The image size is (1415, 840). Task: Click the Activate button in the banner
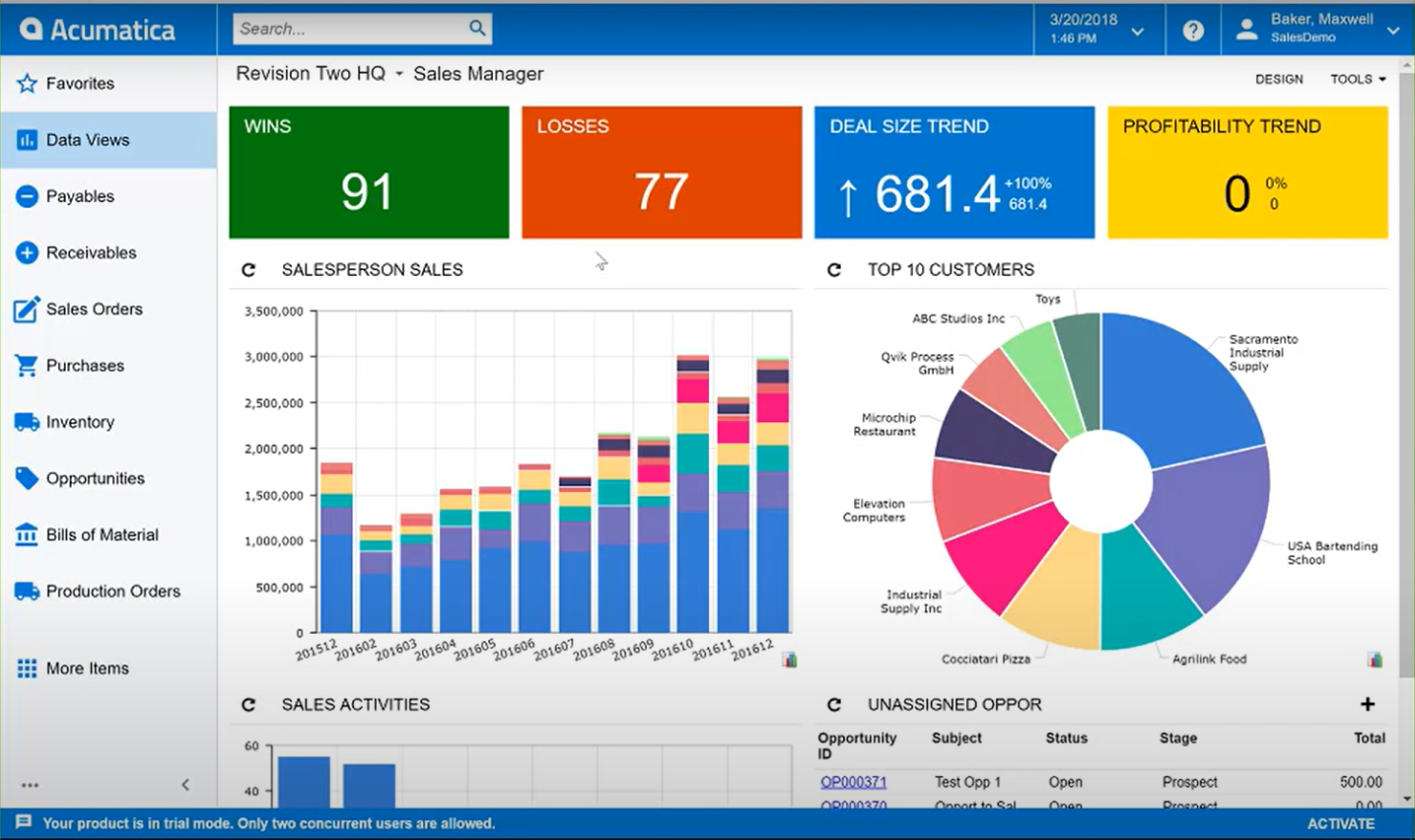[1340, 823]
